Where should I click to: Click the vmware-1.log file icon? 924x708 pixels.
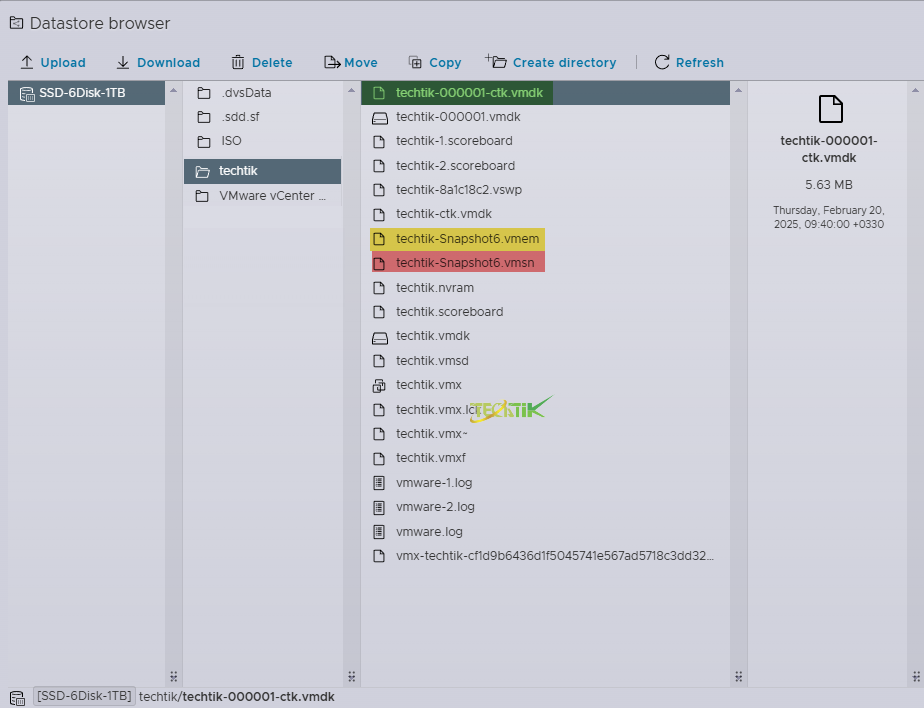point(379,483)
